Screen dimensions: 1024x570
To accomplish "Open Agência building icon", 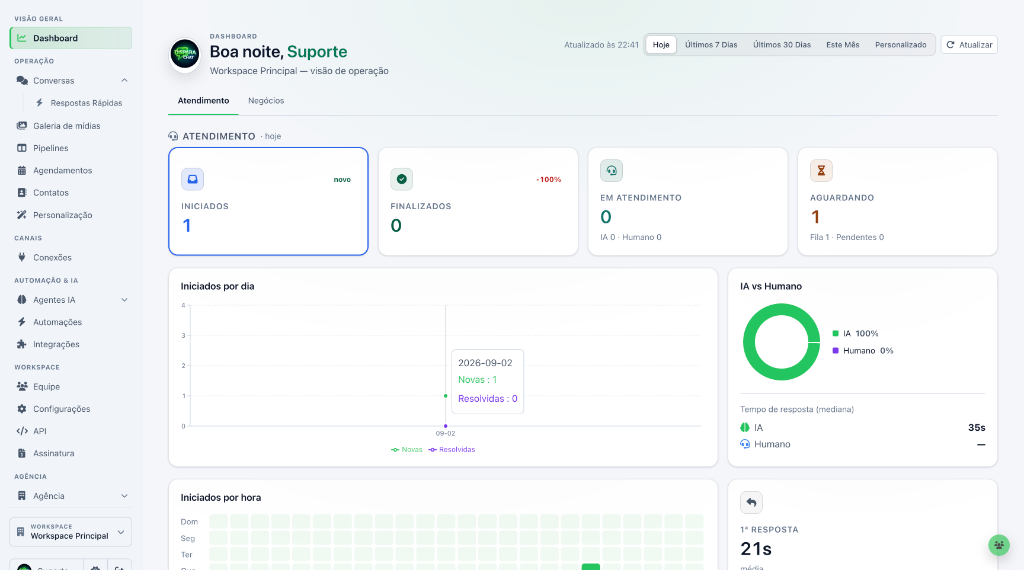I will (x=22, y=496).
